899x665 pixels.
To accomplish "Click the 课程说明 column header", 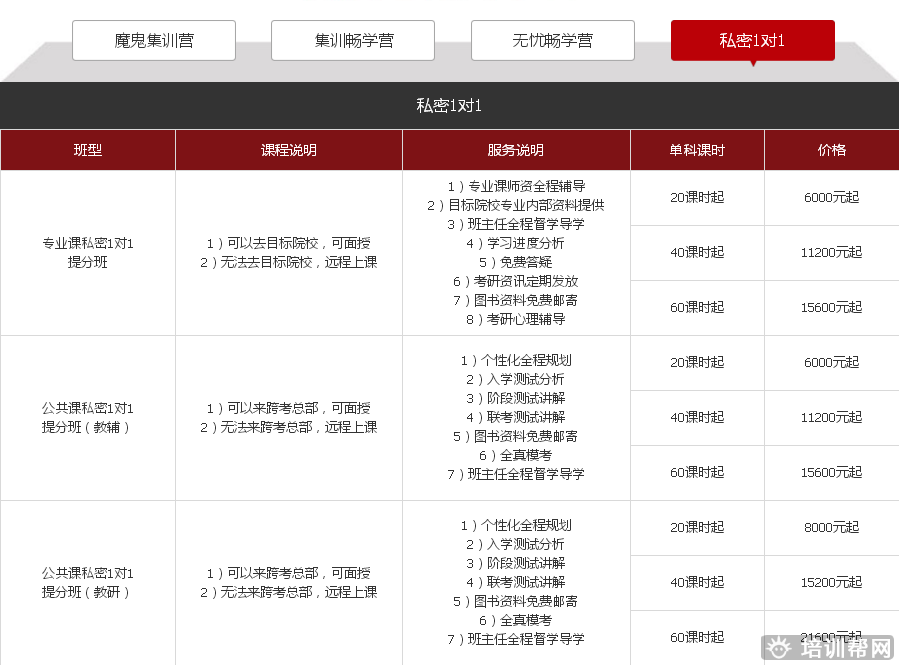I will tap(289, 150).
